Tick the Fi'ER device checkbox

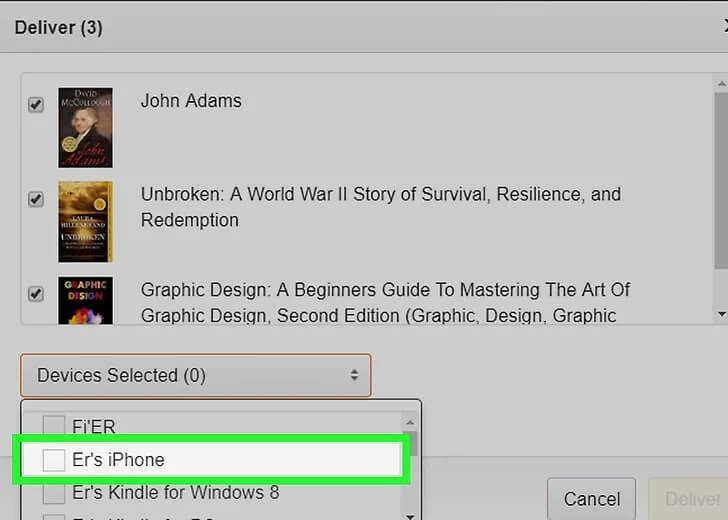[x=54, y=427]
